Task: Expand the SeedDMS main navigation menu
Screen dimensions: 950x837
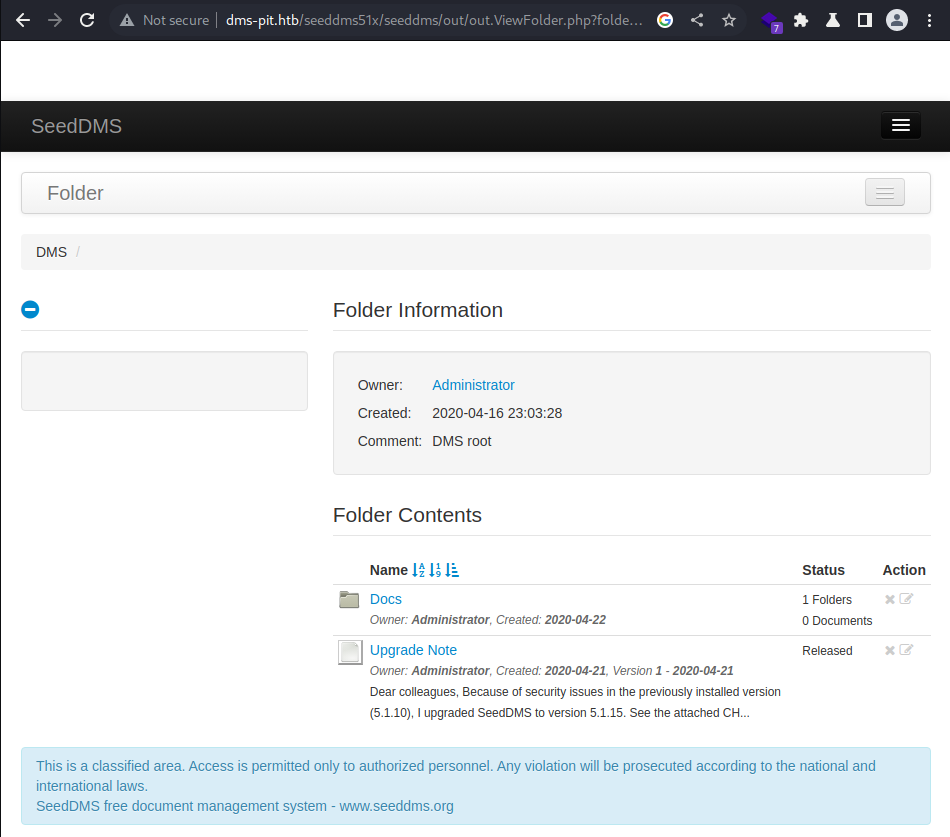Action: tap(901, 125)
